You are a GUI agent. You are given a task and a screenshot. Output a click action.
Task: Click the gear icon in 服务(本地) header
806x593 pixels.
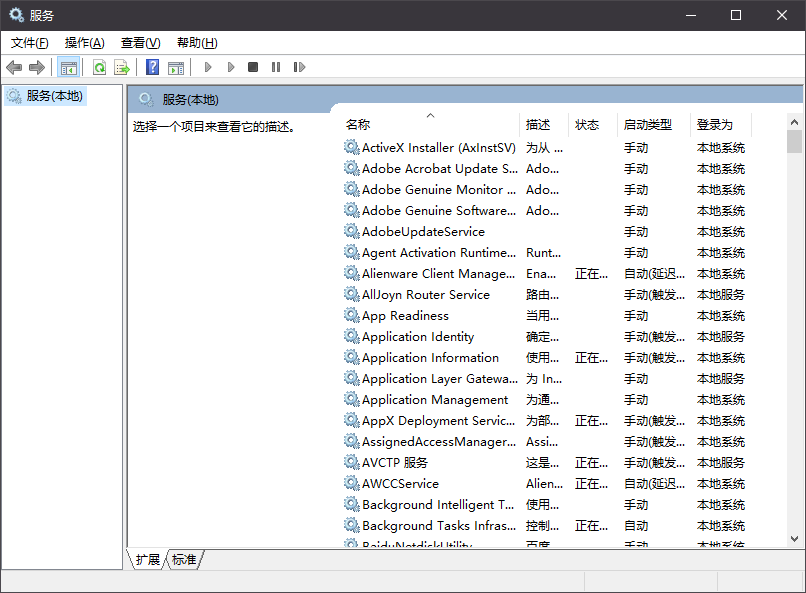[x=146, y=99]
